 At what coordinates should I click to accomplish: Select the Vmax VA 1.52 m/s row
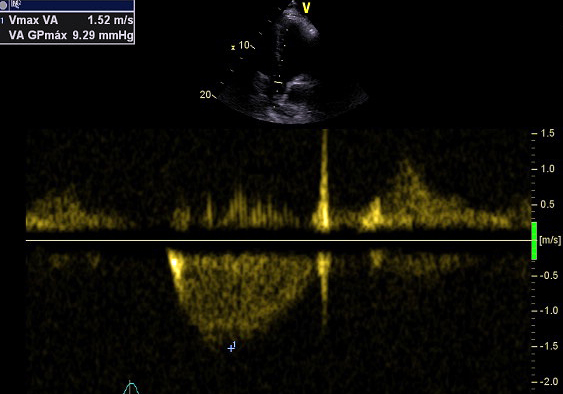67,20
